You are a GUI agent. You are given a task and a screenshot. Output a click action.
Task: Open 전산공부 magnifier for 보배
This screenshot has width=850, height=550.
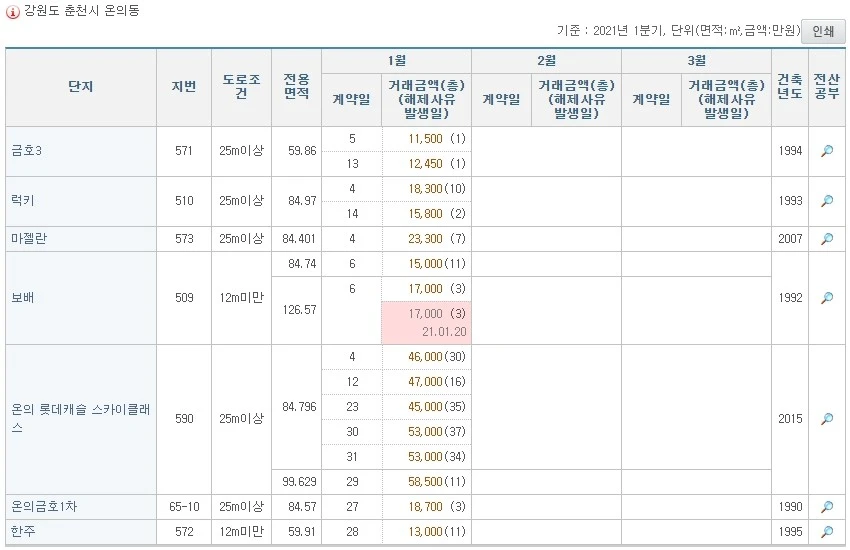coord(827,298)
